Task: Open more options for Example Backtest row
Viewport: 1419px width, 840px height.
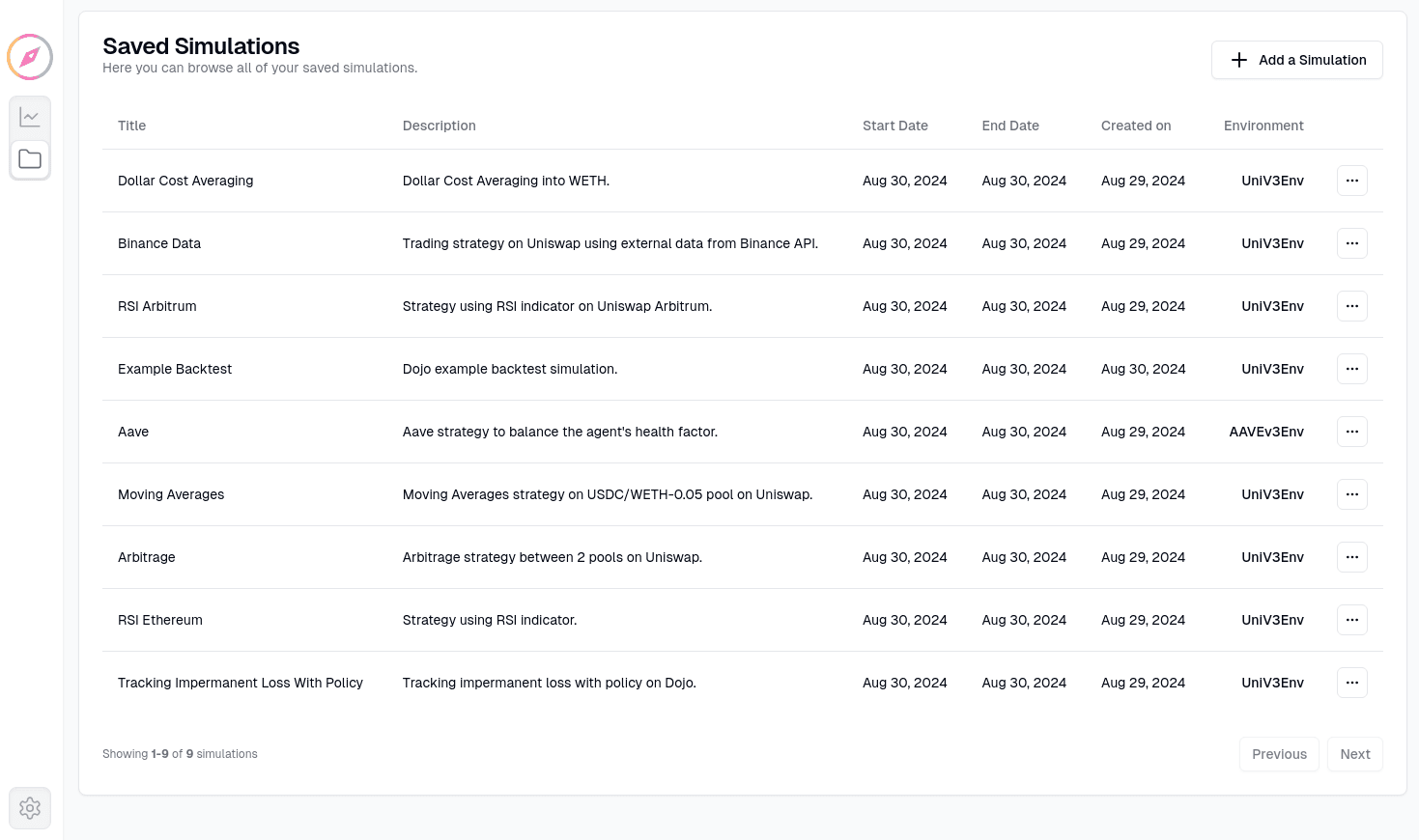Action: 1352,369
